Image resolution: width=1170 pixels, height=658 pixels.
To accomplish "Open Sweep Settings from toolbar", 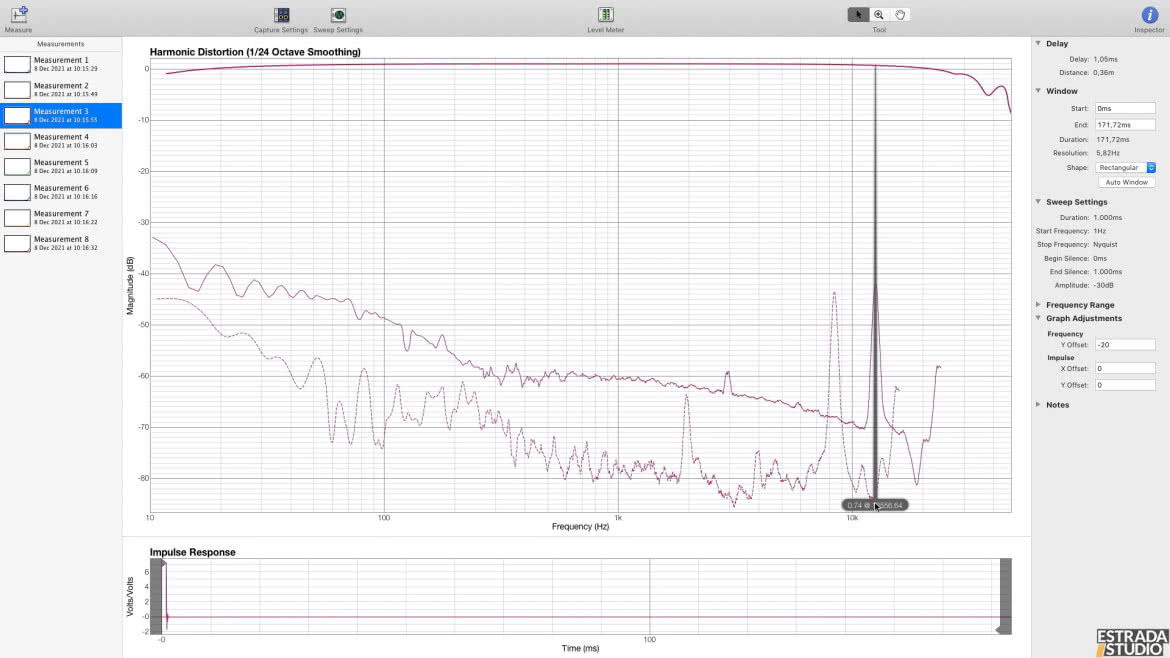I will tap(338, 19).
